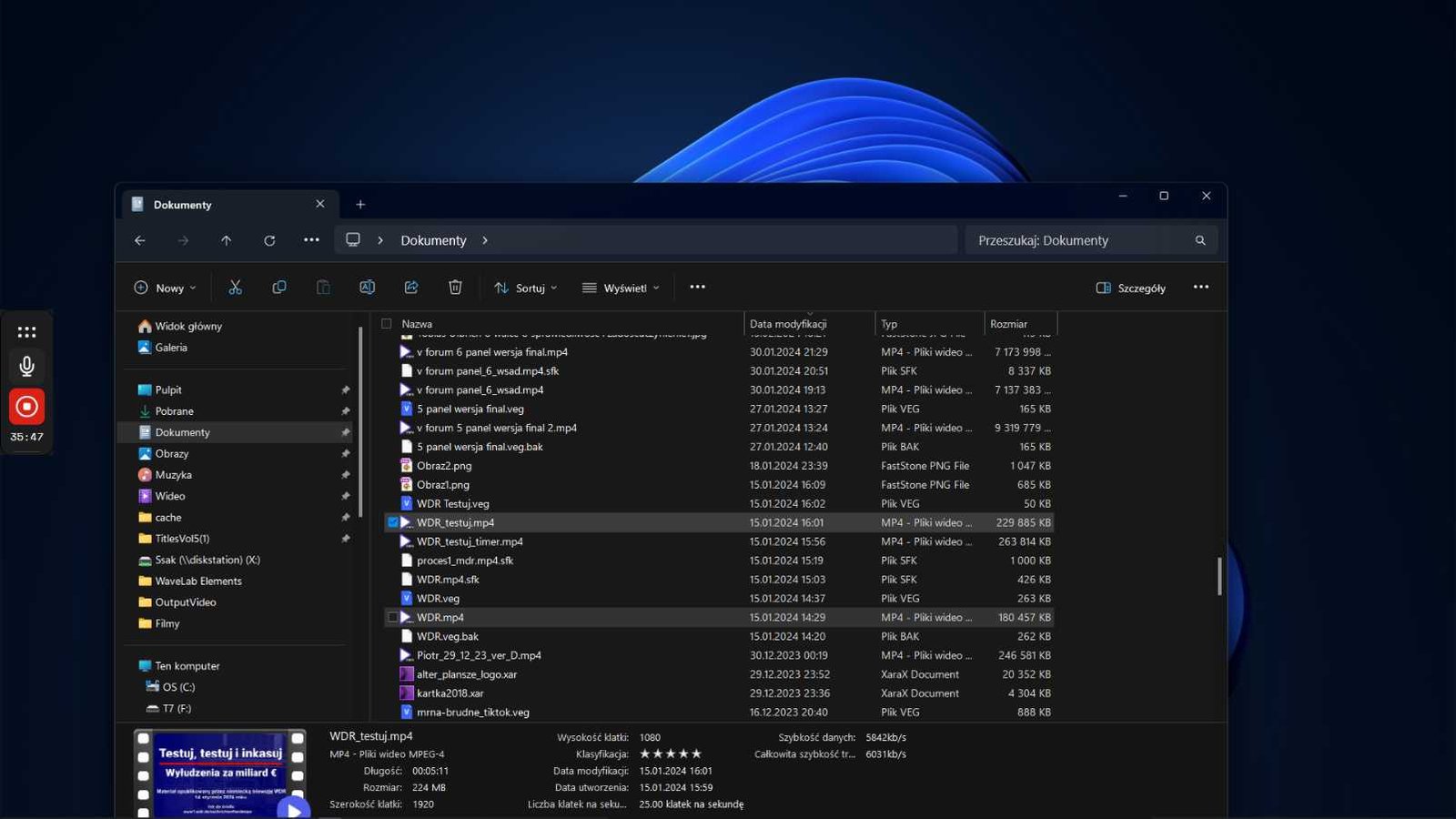Expand the chevron before Dokumenty in address bar
Viewport: 1456px width, 819px height.
point(380,240)
